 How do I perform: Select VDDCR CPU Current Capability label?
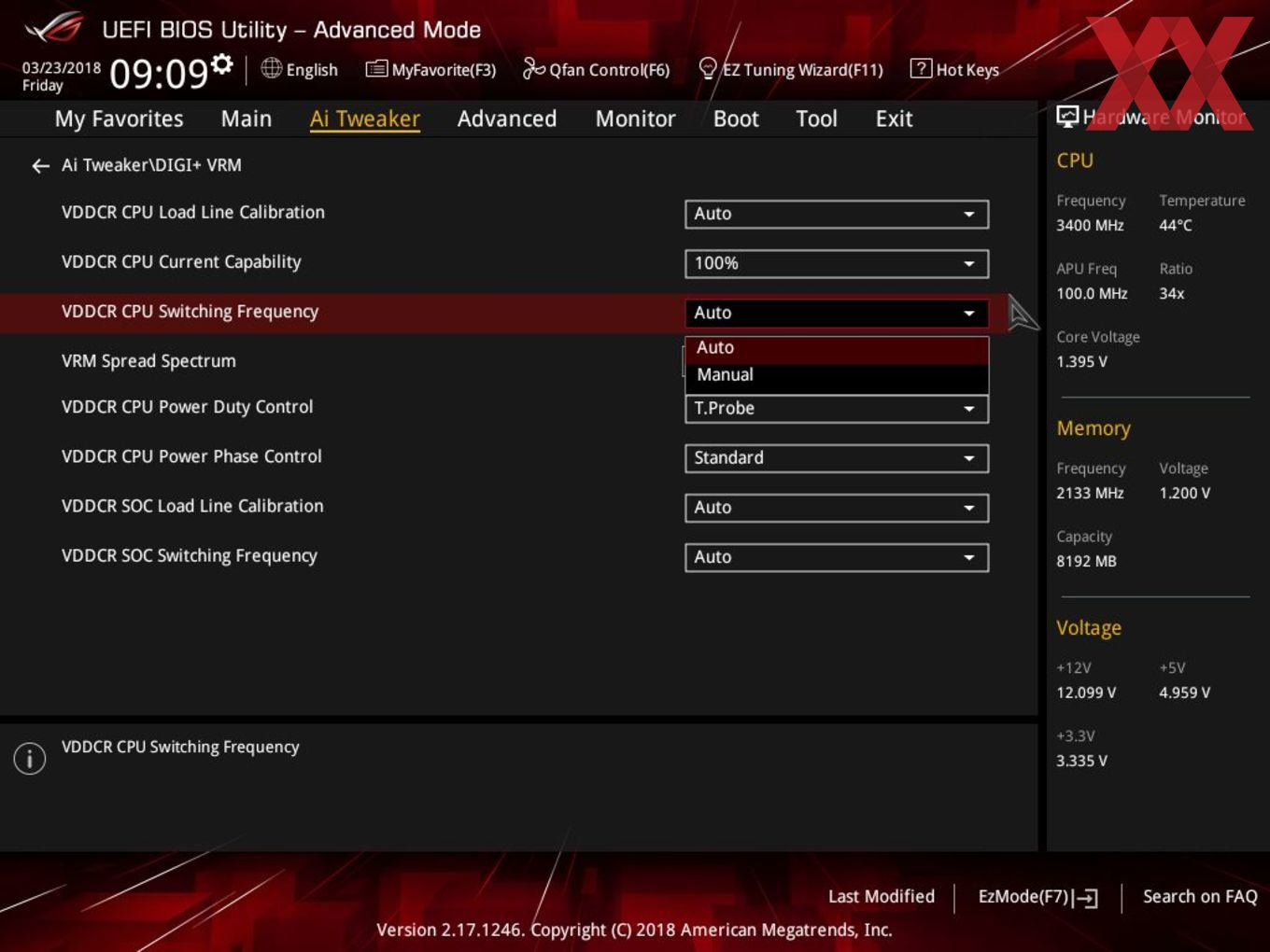click(x=181, y=262)
